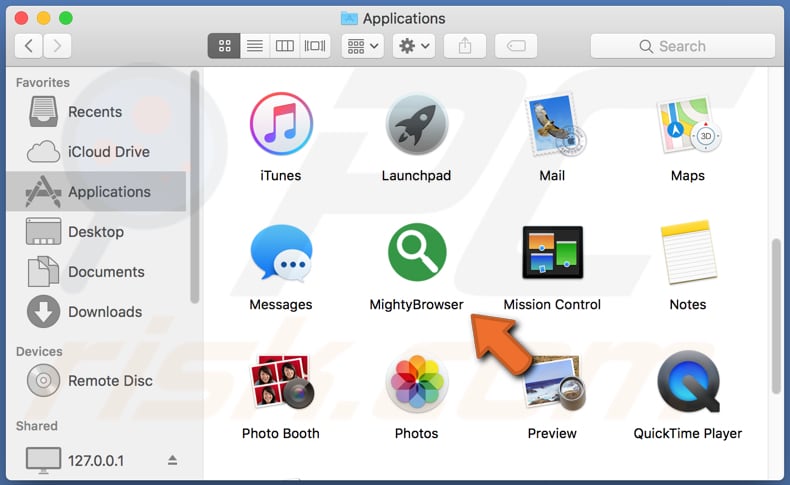Close the Finder window with red button
790x485 pixels.
(x=22, y=19)
